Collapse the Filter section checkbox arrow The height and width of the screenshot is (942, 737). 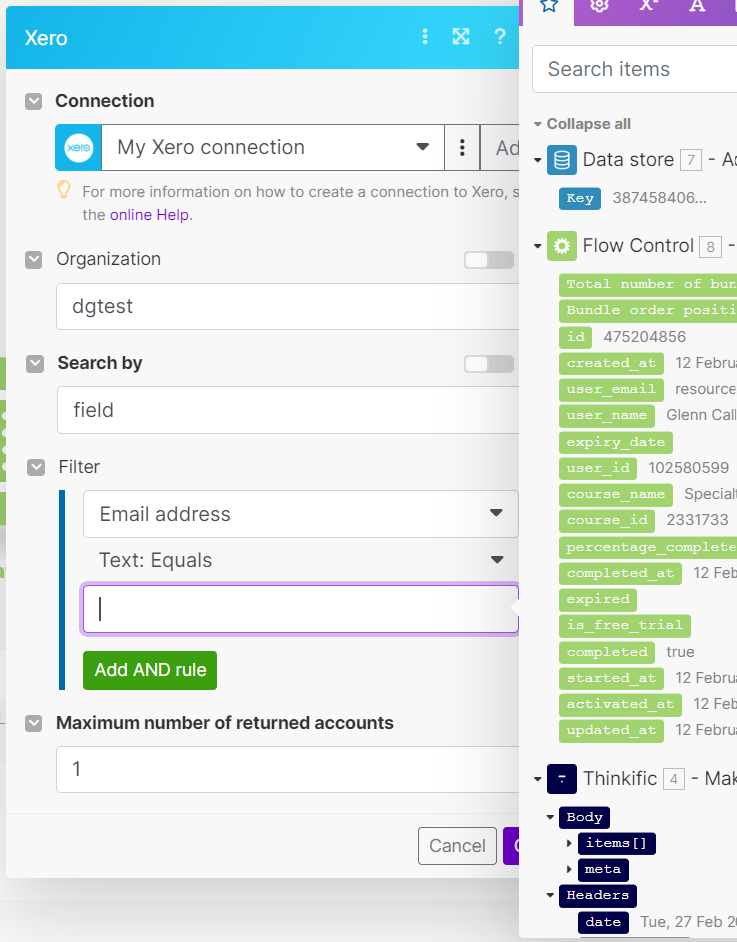point(36,467)
